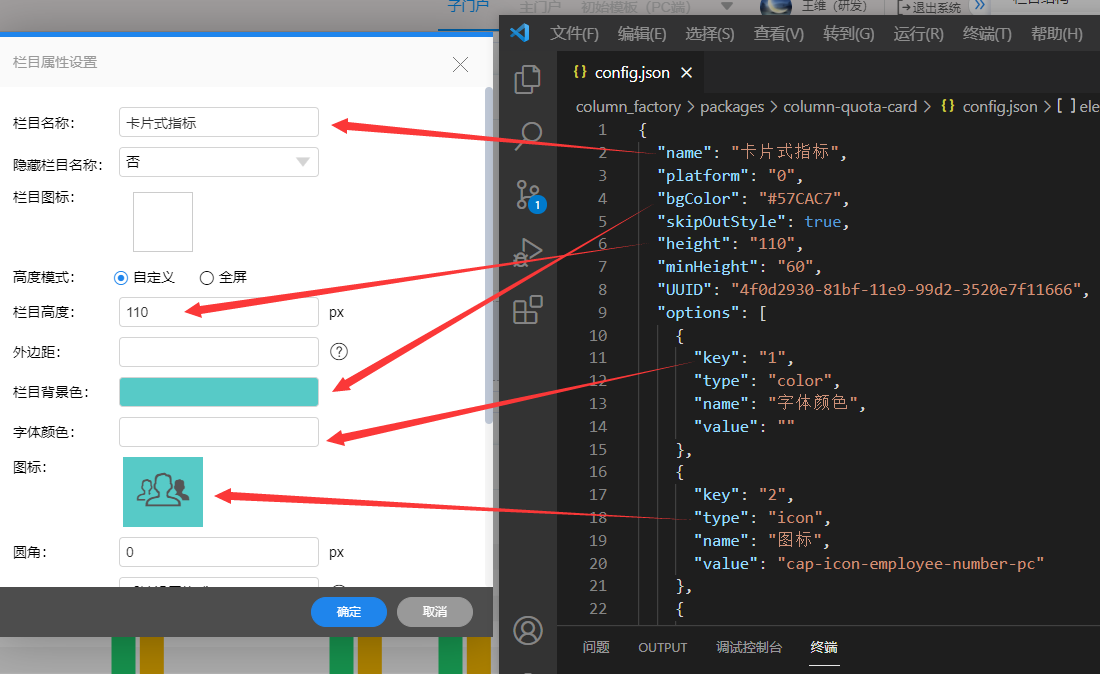Image resolution: width=1100 pixels, height=674 pixels.
Task: Click the 取消 button
Action: pos(434,612)
